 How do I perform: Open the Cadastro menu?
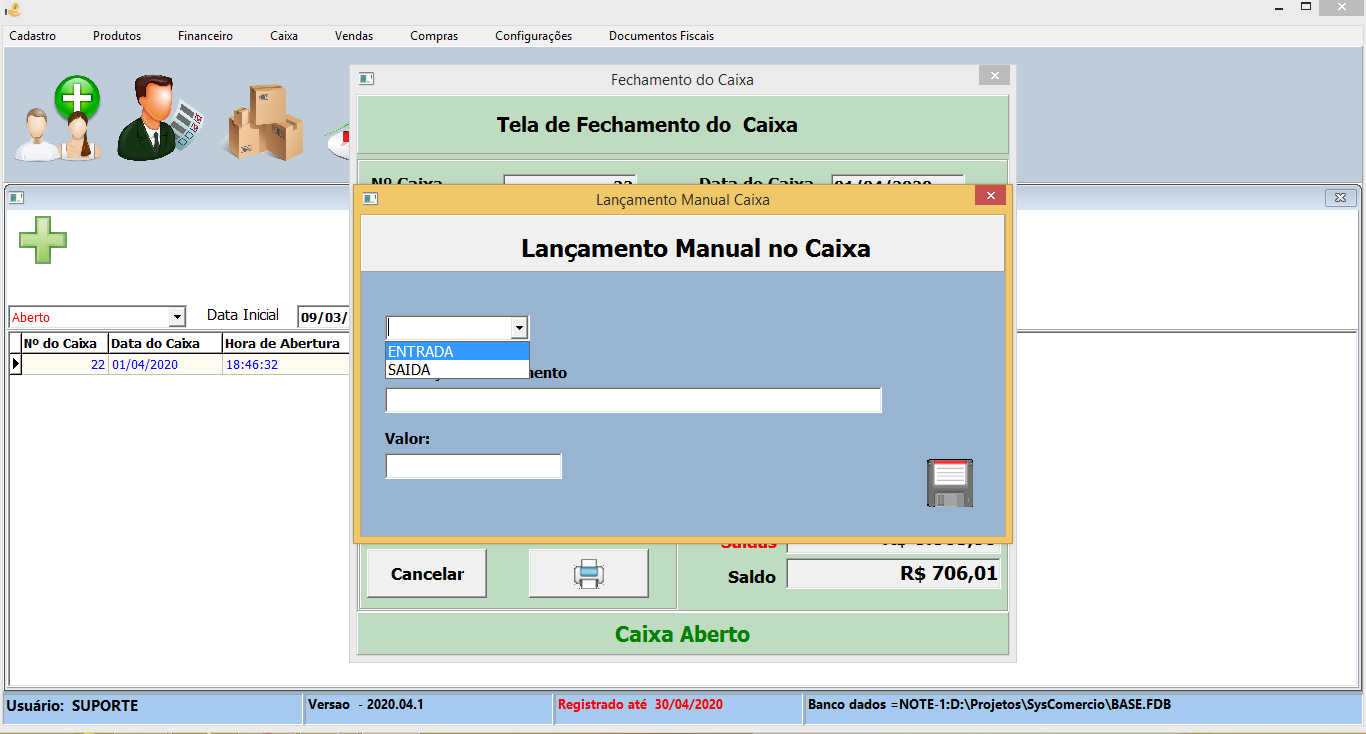click(x=32, y=35)
